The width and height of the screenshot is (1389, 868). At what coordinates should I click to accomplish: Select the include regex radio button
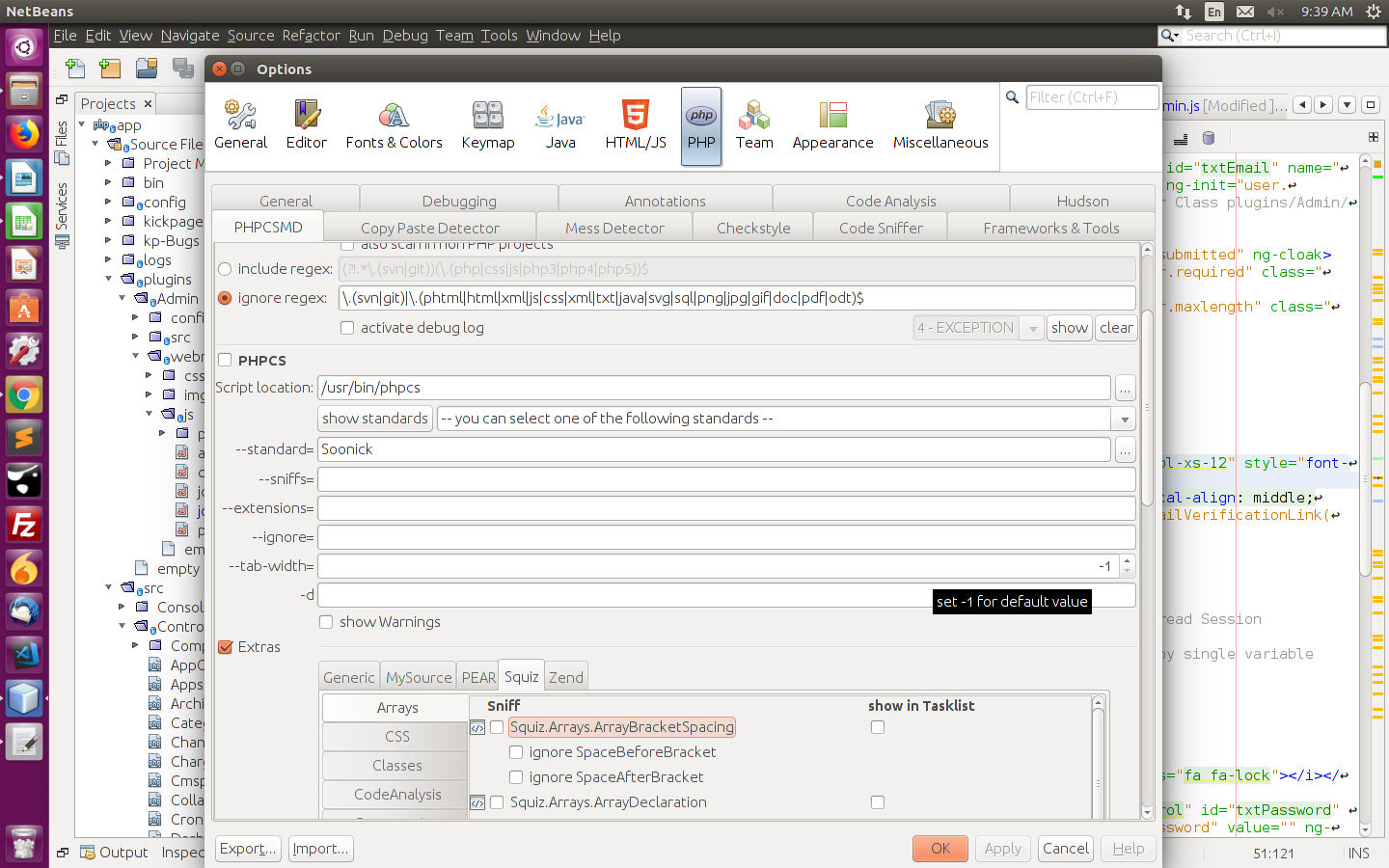pyautogui.click(x=225, y=269)
